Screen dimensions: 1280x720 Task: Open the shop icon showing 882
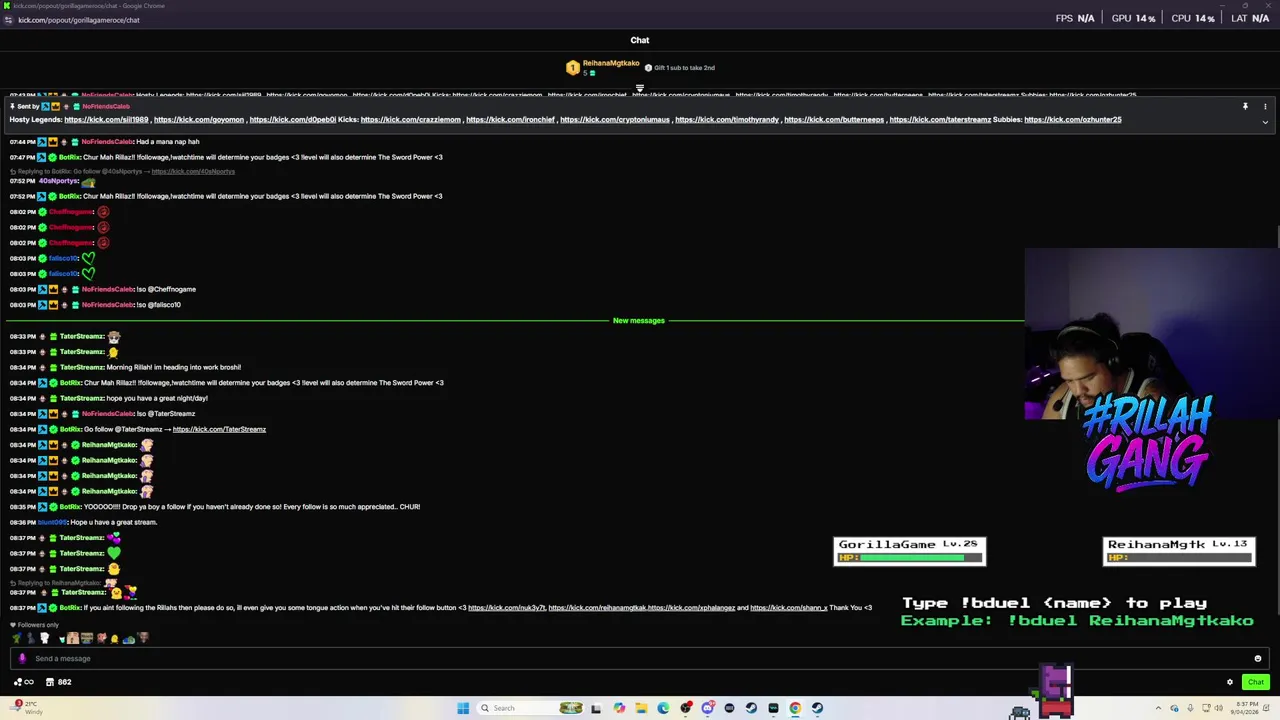(x=58, y=682)
